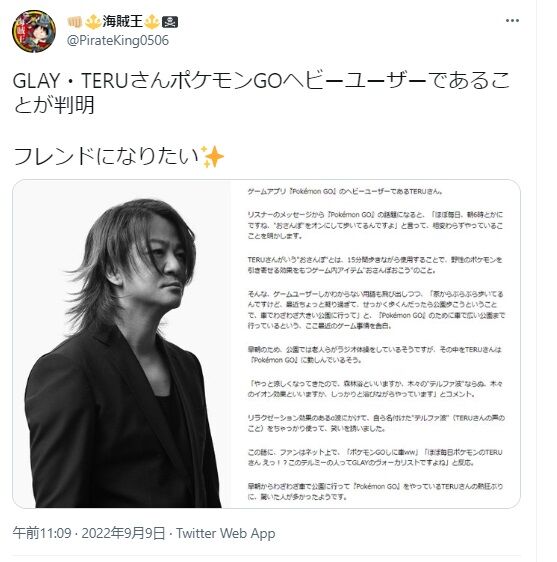557x562 pixels.
Task: Click the sparkles emoji after フレンドになりたい
Action: (212, 157)
